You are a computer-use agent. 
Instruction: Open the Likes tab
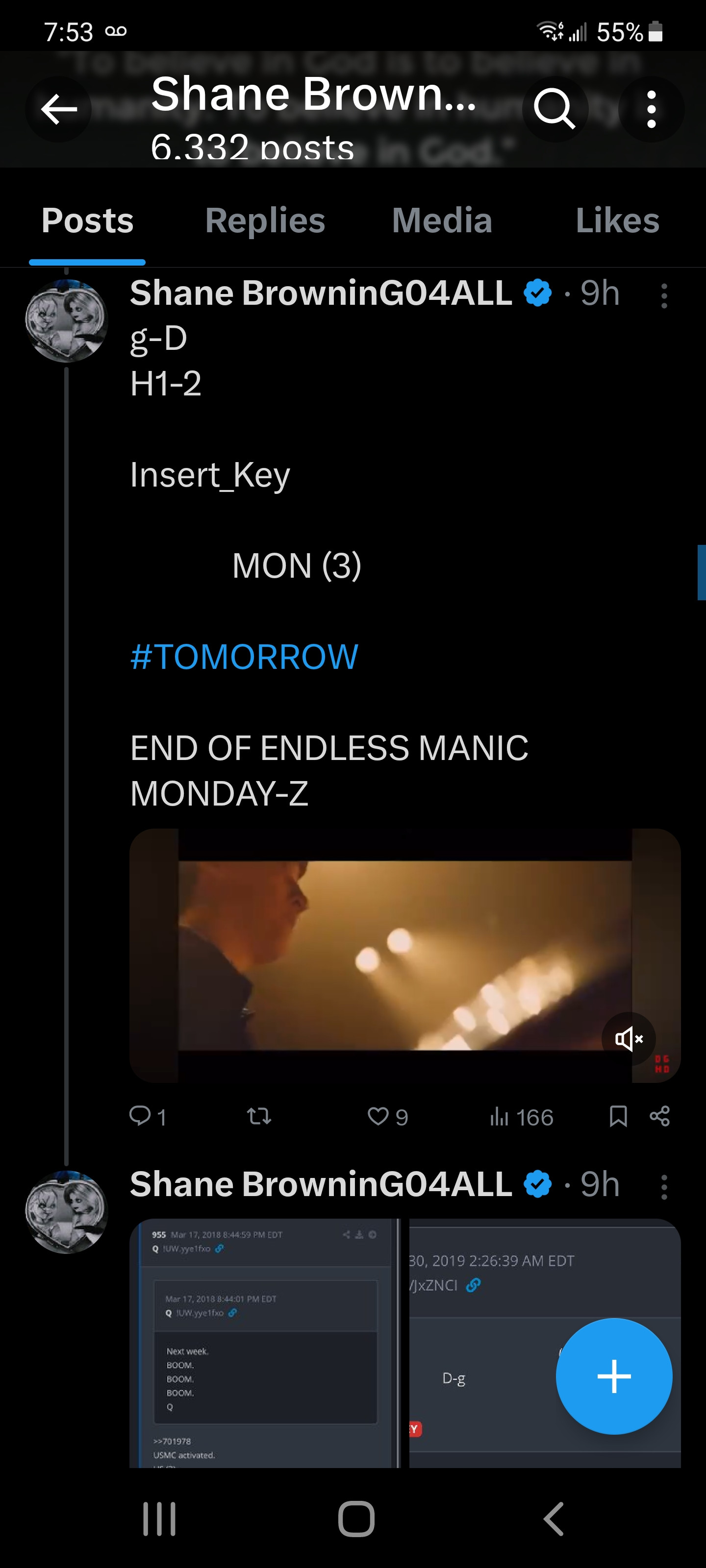pyautogui.click(x=617, y=220)
